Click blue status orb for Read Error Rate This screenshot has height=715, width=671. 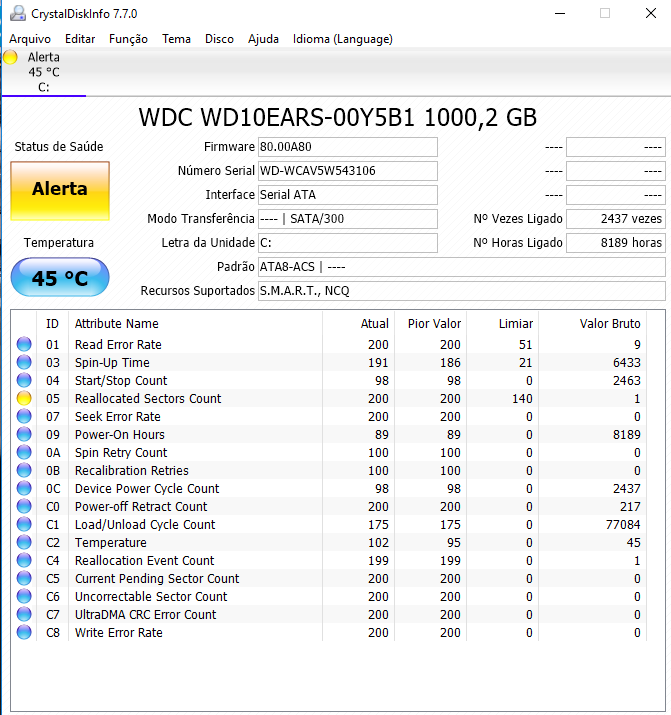point(24,344)
